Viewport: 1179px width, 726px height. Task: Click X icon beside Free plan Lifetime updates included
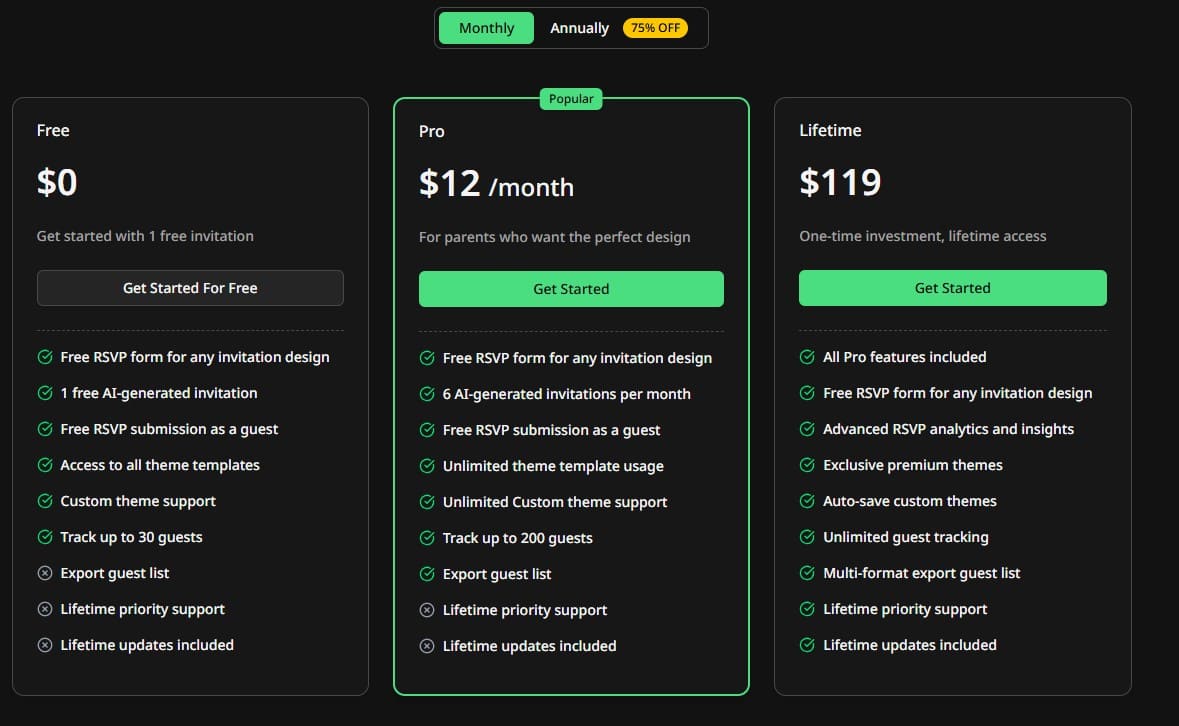45,645
